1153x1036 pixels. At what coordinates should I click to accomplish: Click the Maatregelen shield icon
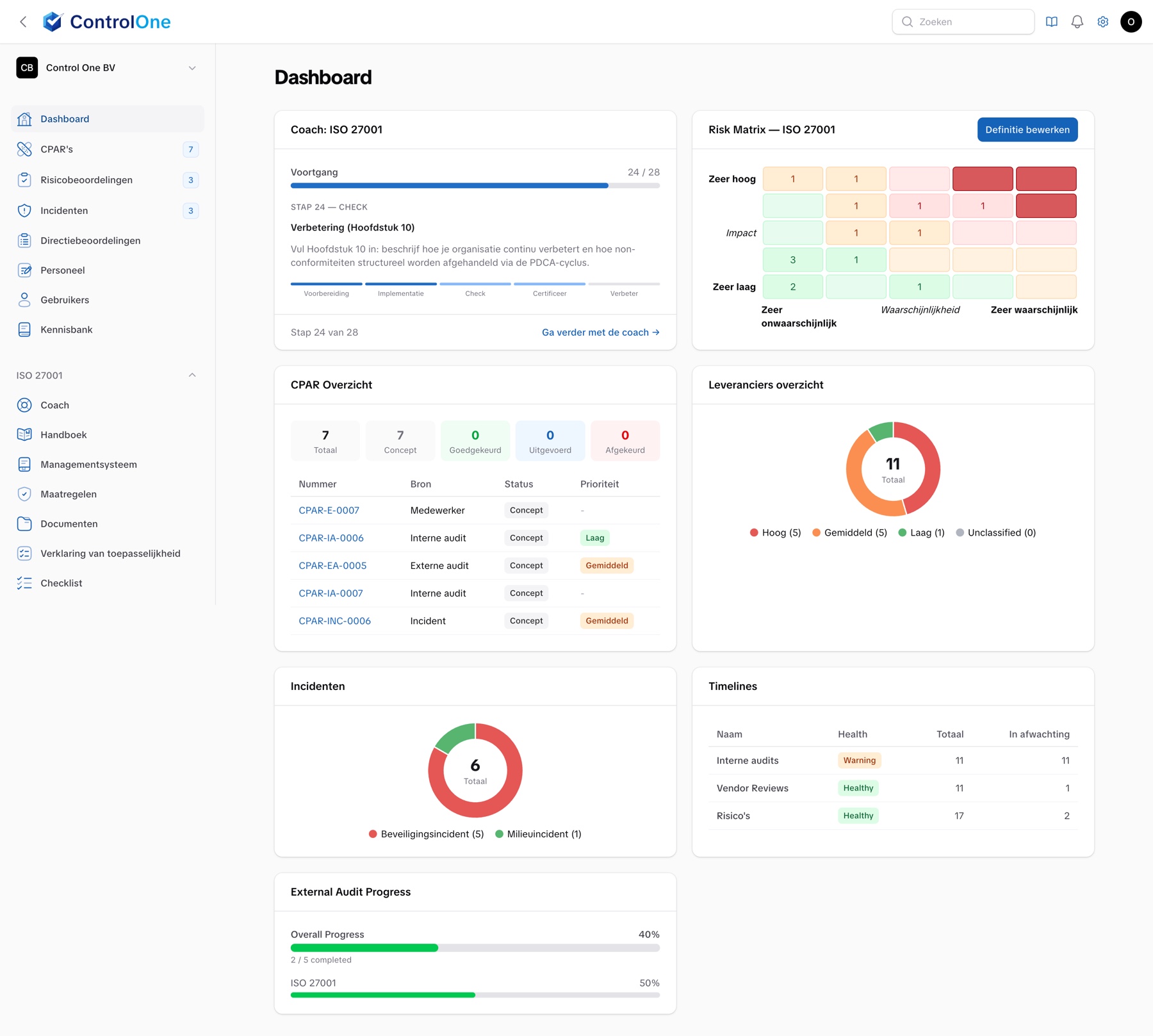24,495
